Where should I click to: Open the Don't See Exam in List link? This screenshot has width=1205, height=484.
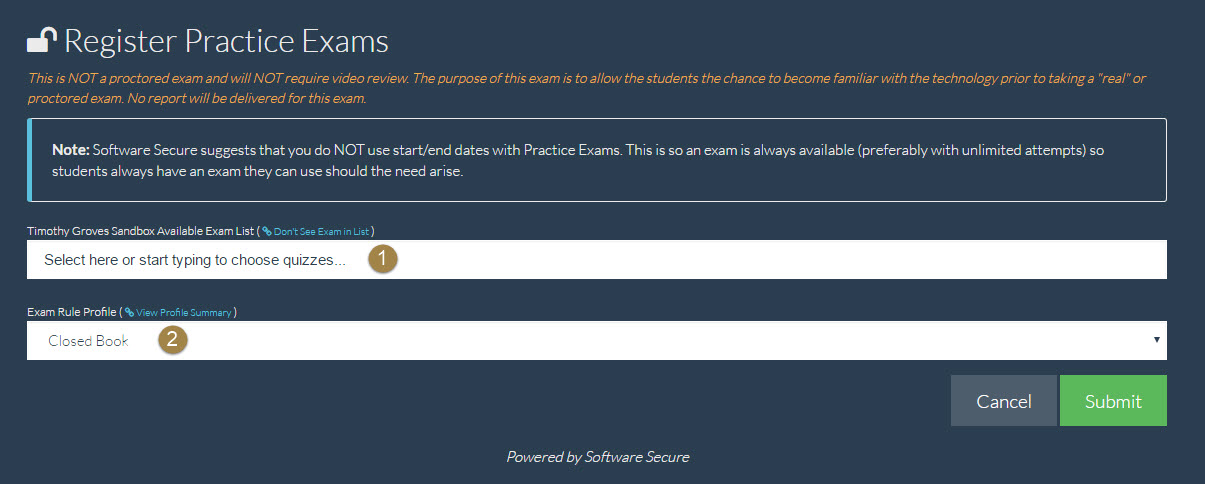(x=320, y=231)
